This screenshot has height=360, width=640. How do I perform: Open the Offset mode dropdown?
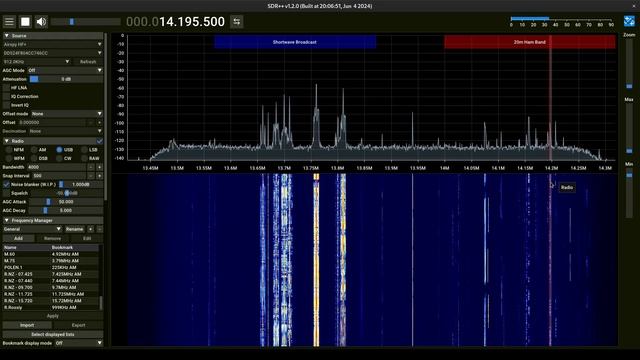pos(67,114)
